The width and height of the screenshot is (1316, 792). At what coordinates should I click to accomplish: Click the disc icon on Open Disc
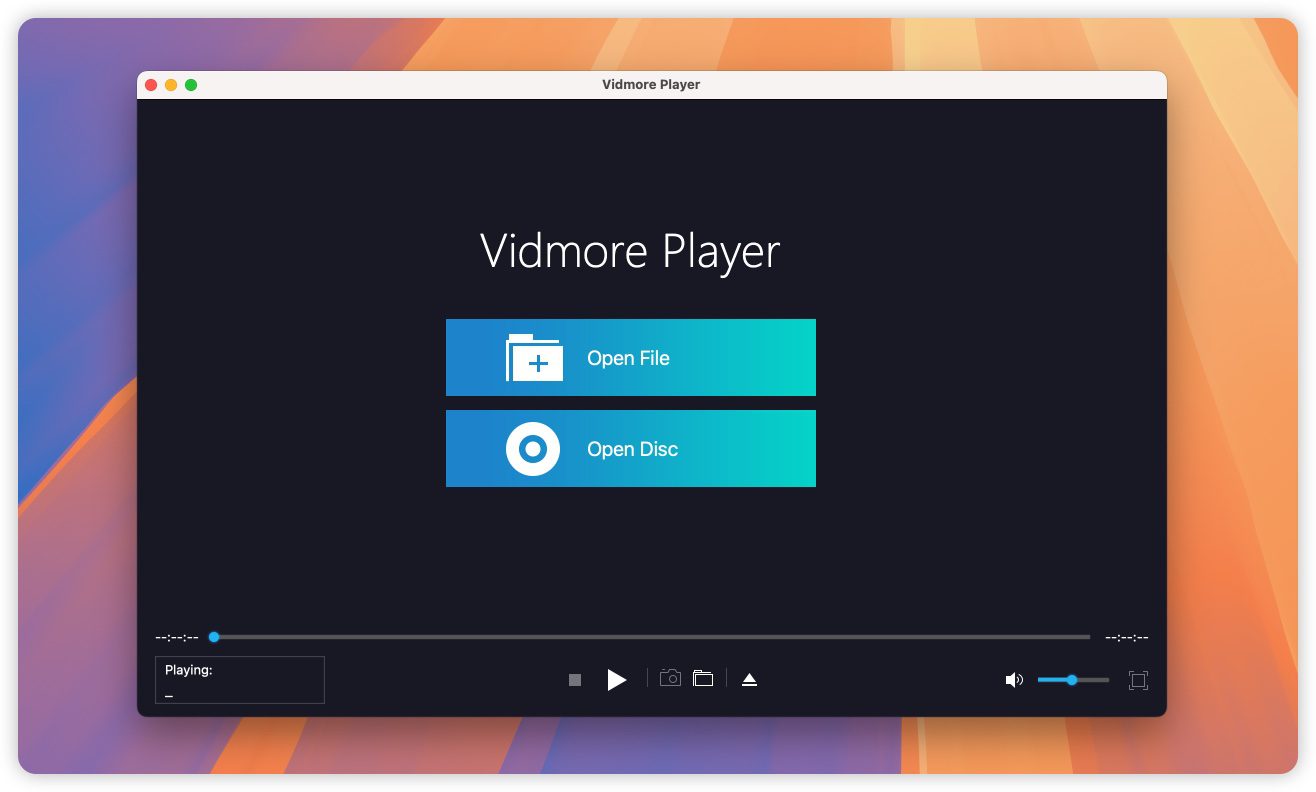pos(533,449)
